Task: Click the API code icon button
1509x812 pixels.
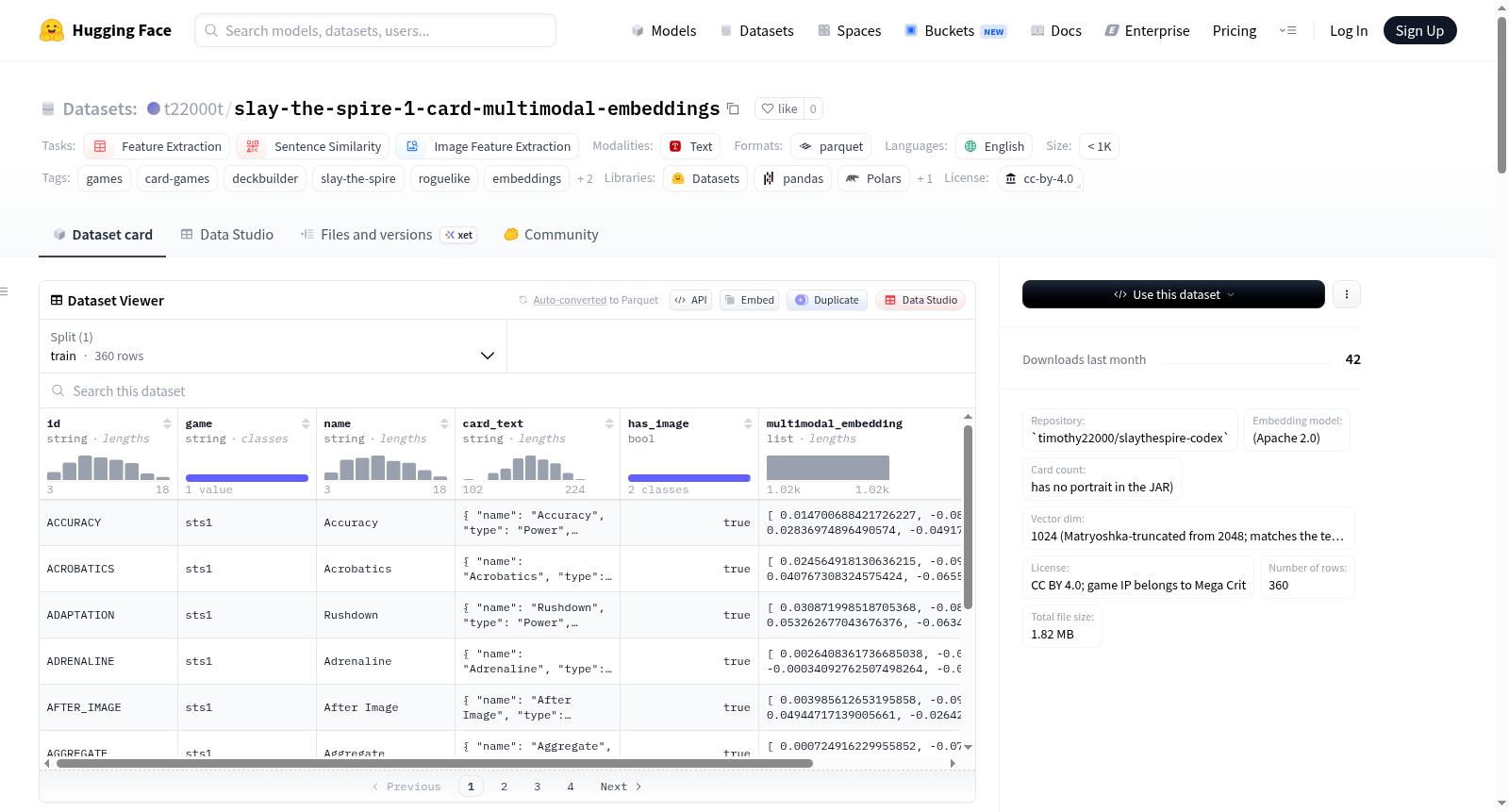Action: point(690,300)
